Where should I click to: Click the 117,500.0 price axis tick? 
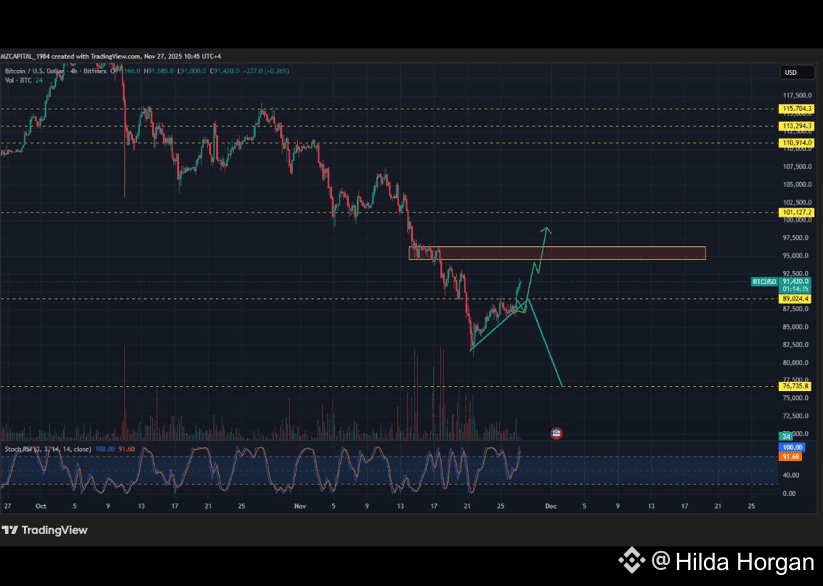click(798, 96)
